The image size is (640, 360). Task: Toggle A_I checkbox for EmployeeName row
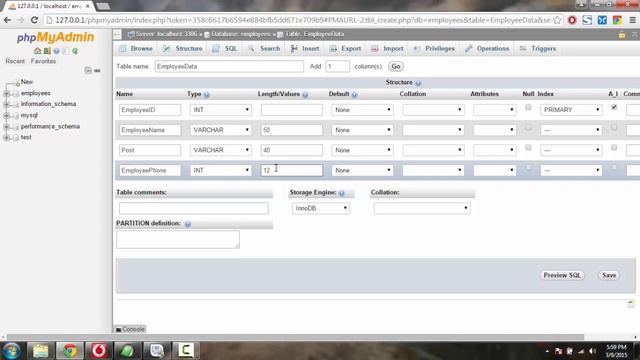[614, 127]
